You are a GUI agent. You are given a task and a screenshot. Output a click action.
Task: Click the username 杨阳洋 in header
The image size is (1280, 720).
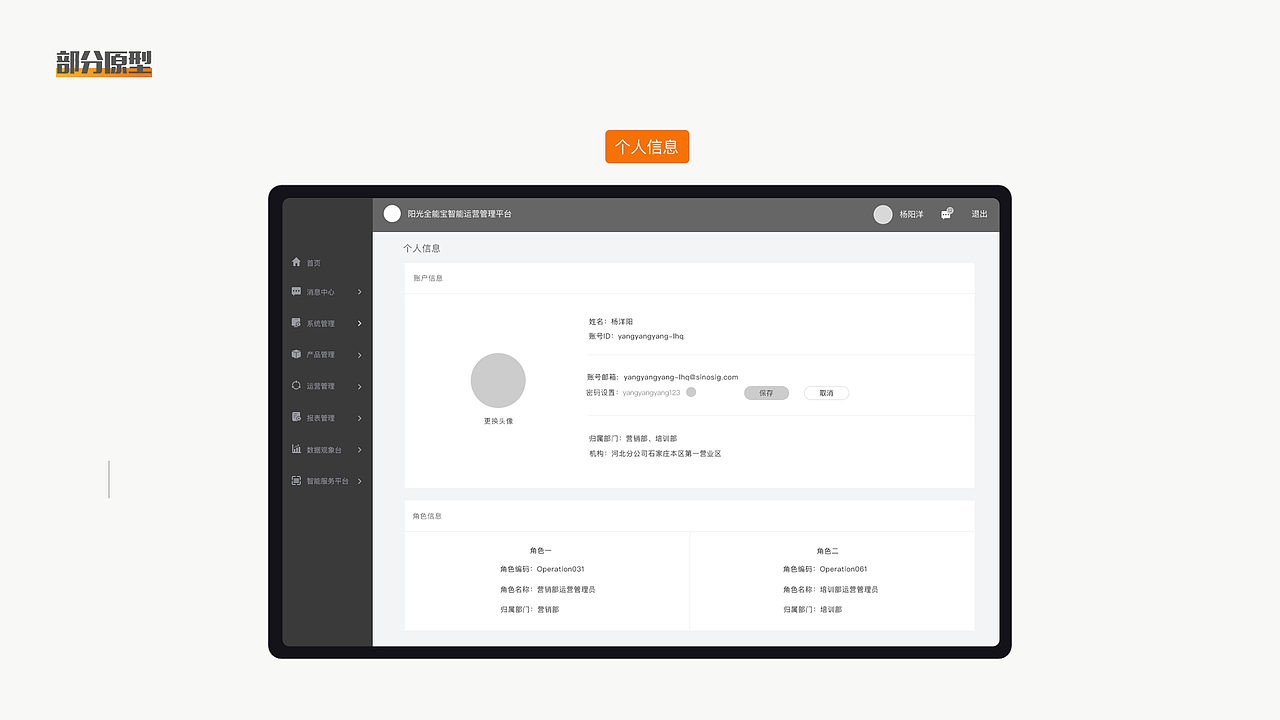[911, 214]
